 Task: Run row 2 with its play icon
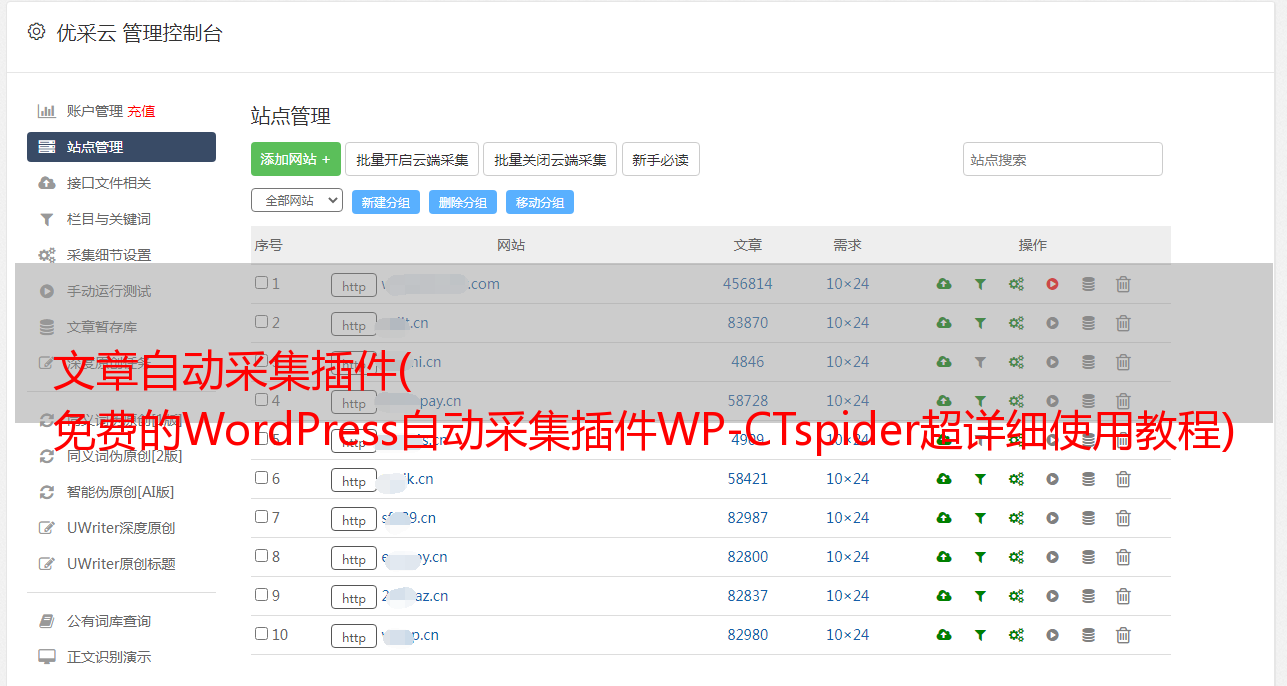pos(1052,323)
